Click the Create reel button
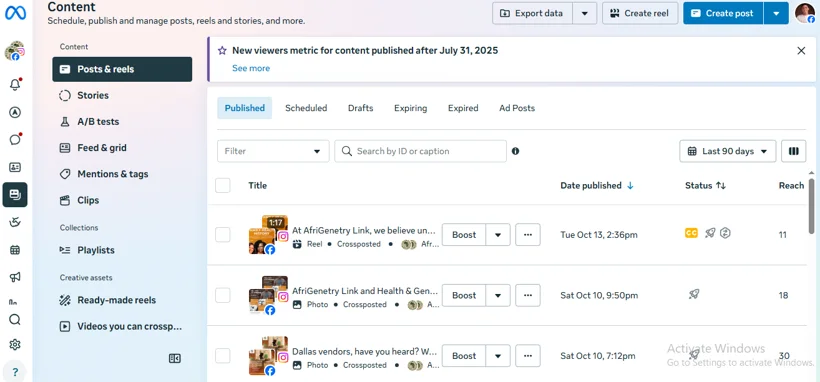The width and height of the screenshot is (820, 382). click(640, 13)
